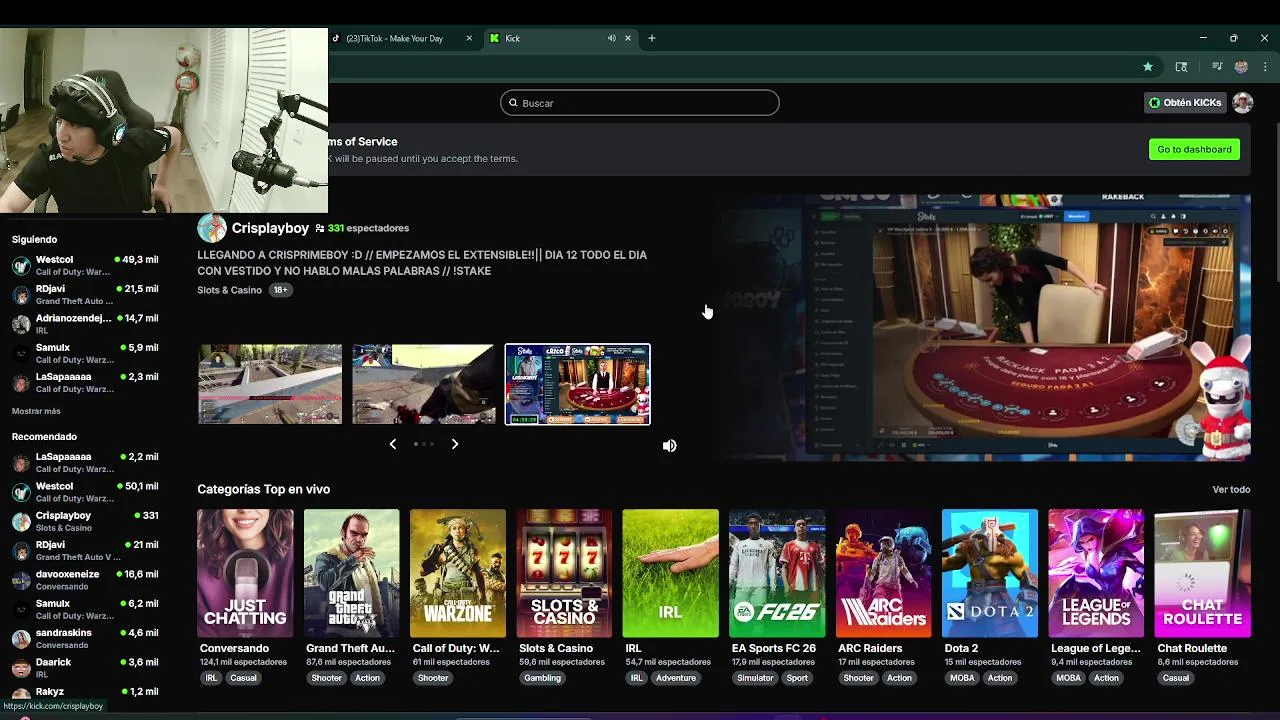
Task: Open Westcol in Siguiendo list
Action: [85, 265]
